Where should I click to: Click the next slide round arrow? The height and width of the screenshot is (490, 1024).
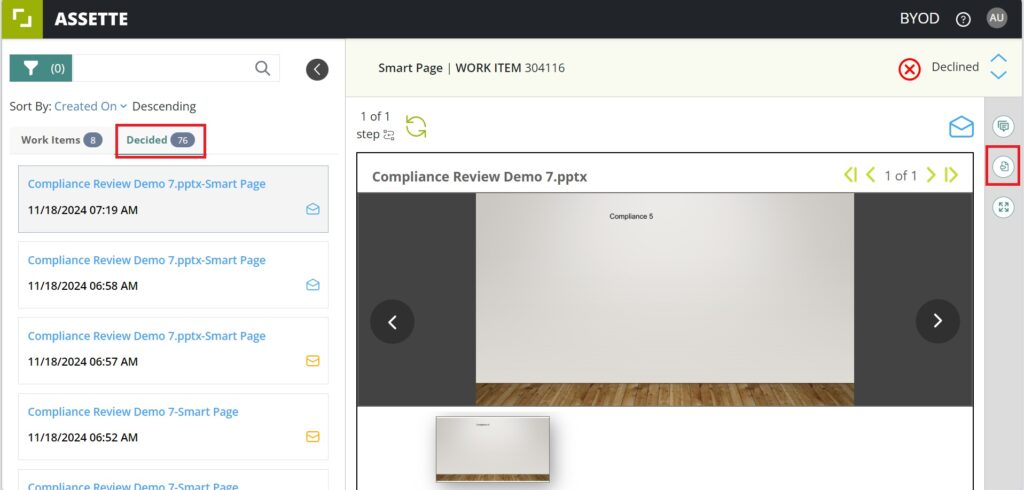[938, 321]
